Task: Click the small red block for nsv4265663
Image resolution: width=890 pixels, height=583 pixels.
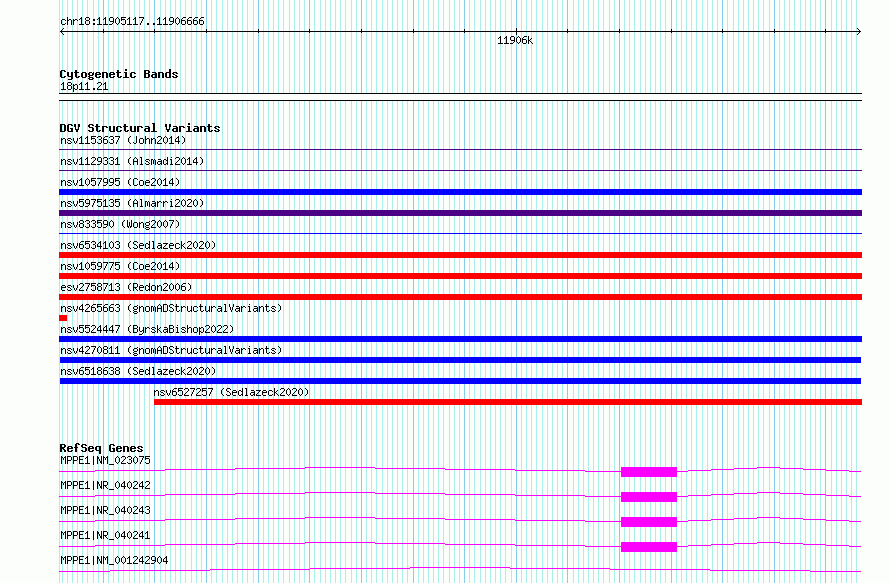Action: (63, 318)
